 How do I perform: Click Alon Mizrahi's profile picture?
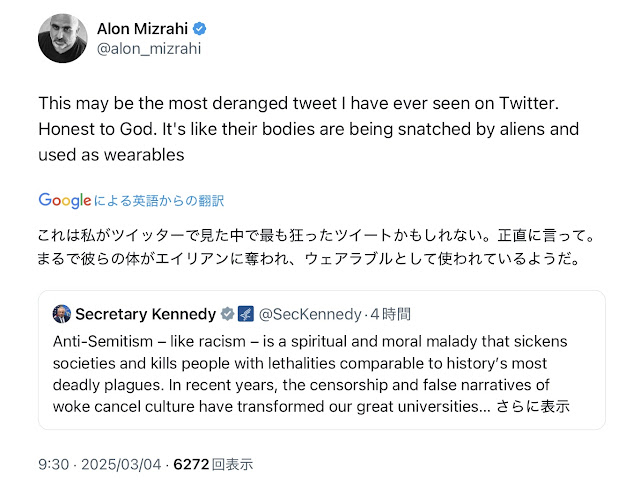pyautogui.click(x=62, y=39)
